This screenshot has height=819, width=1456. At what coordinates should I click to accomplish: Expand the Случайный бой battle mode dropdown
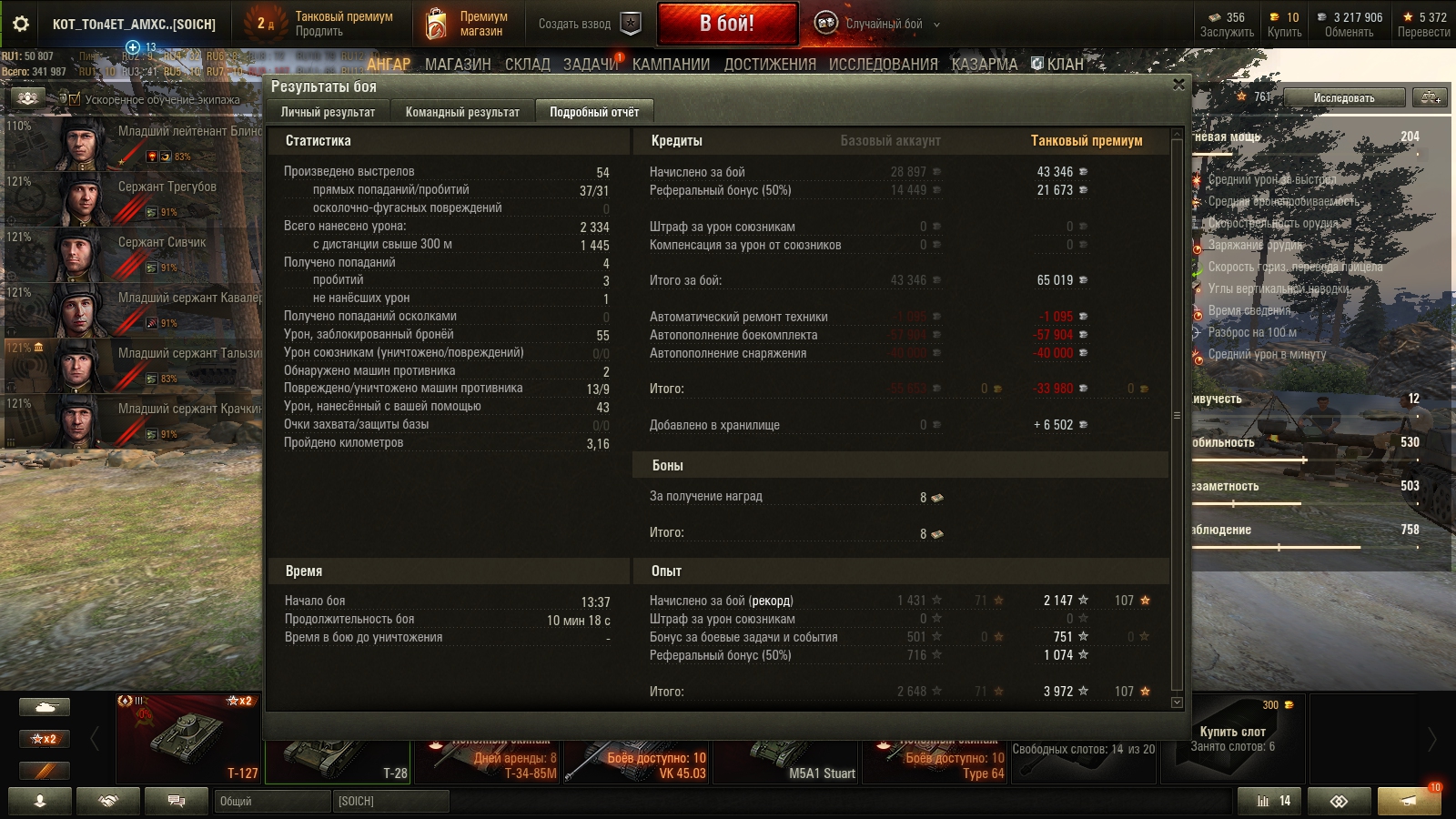936,25
